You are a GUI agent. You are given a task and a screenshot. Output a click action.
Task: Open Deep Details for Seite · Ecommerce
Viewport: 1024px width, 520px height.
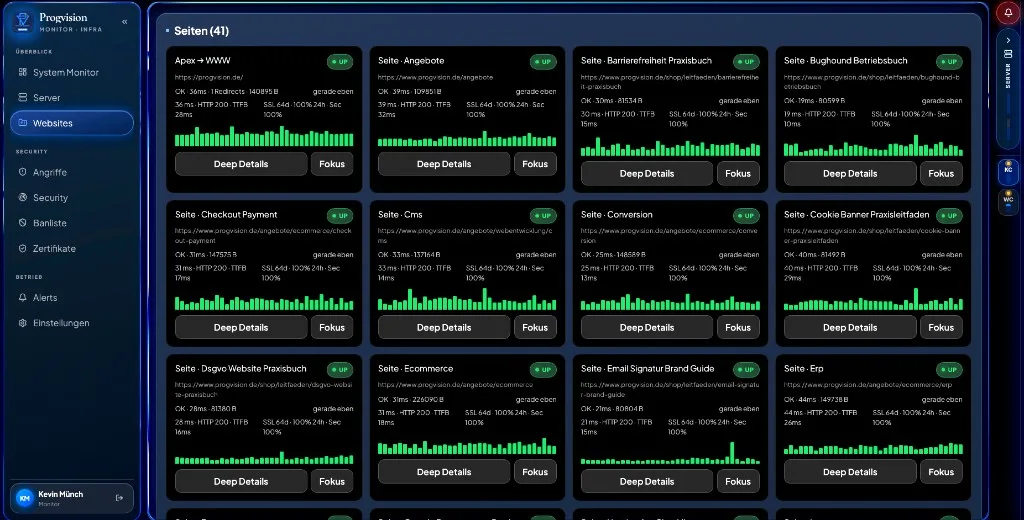[444, 472]
